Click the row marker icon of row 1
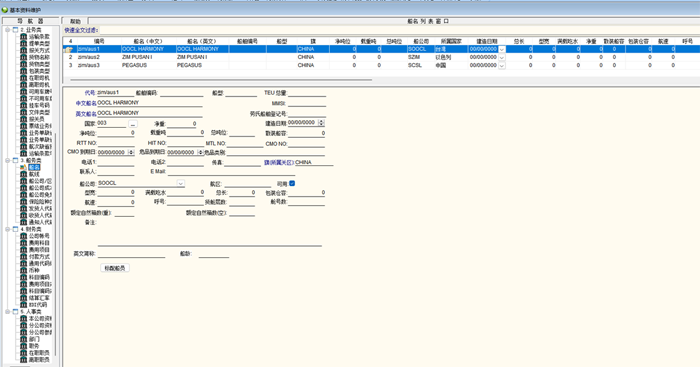Image resolution: width=700 pixels, height=367 pixels. (x=68, y=49)
